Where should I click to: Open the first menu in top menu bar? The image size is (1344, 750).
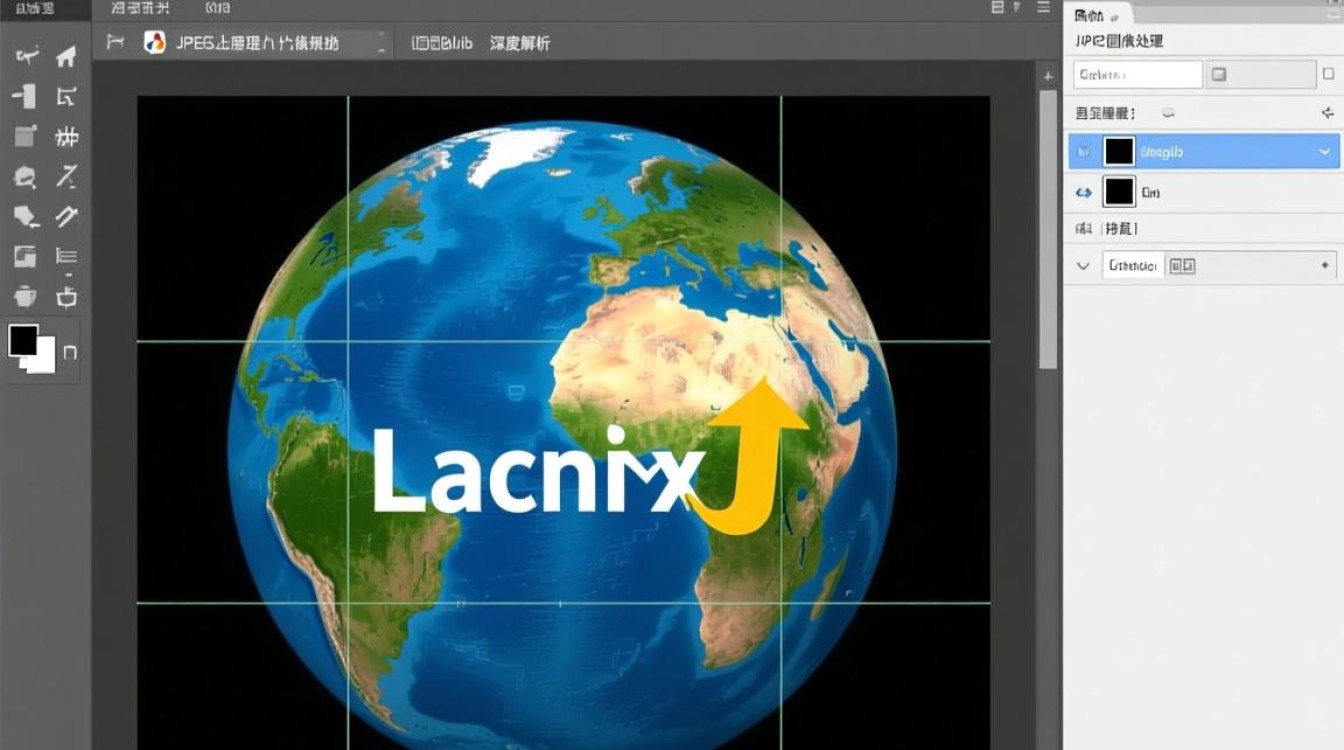(35, 8)
